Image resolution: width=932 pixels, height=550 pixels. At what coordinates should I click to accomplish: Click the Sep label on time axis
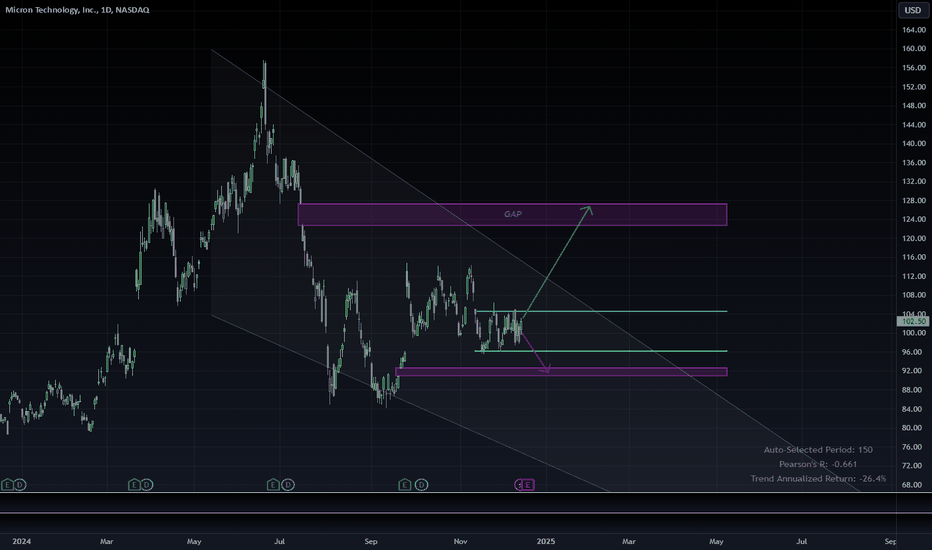pyautogui.click(x=371, y=541)
